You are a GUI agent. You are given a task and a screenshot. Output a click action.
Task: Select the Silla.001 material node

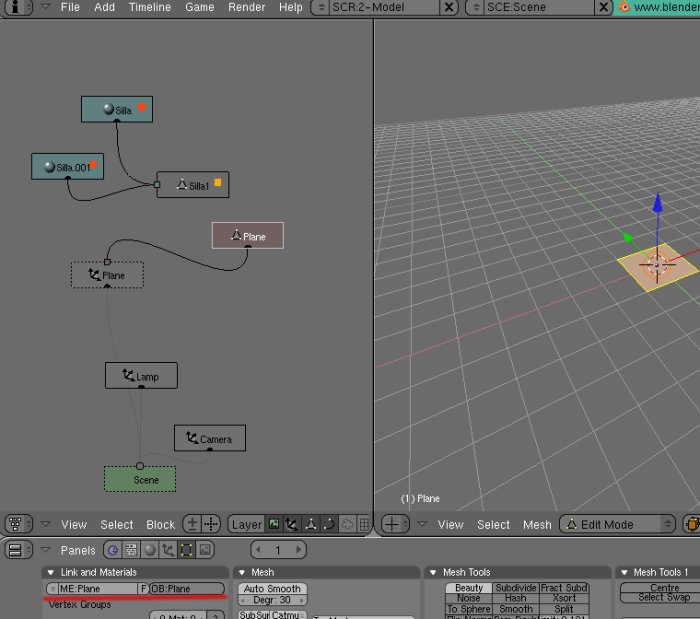point(67,167)
